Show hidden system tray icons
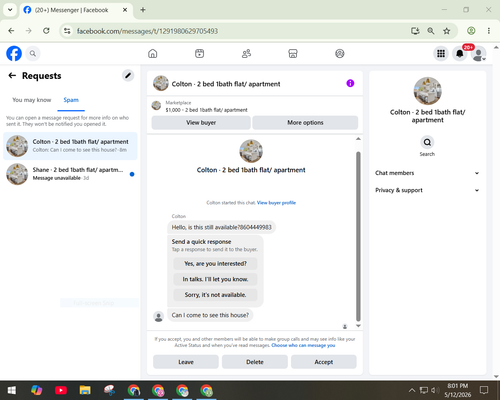Screen dimensions: 500x400 (412, 390)
